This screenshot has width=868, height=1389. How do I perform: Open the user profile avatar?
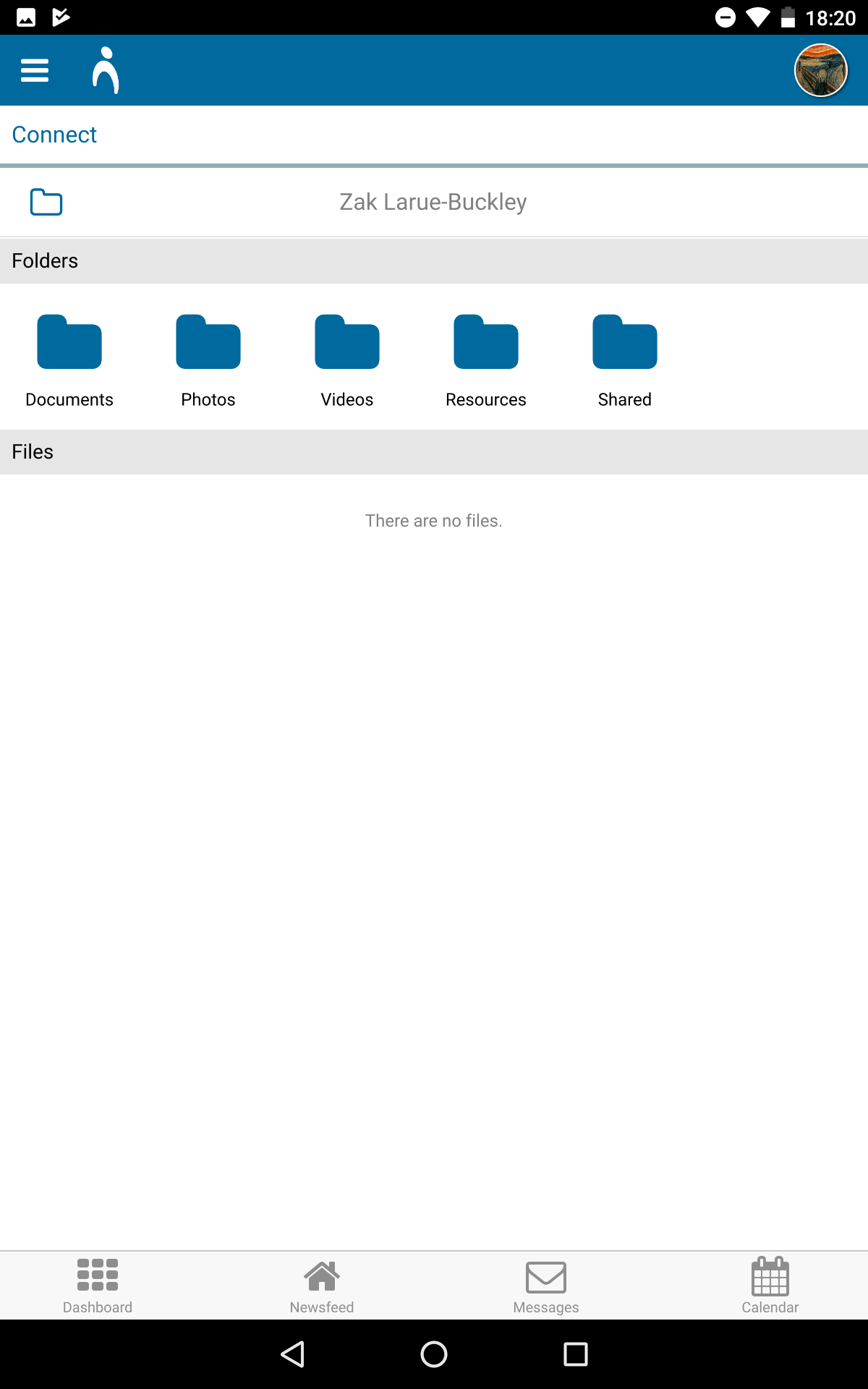[x=821, y=70]
